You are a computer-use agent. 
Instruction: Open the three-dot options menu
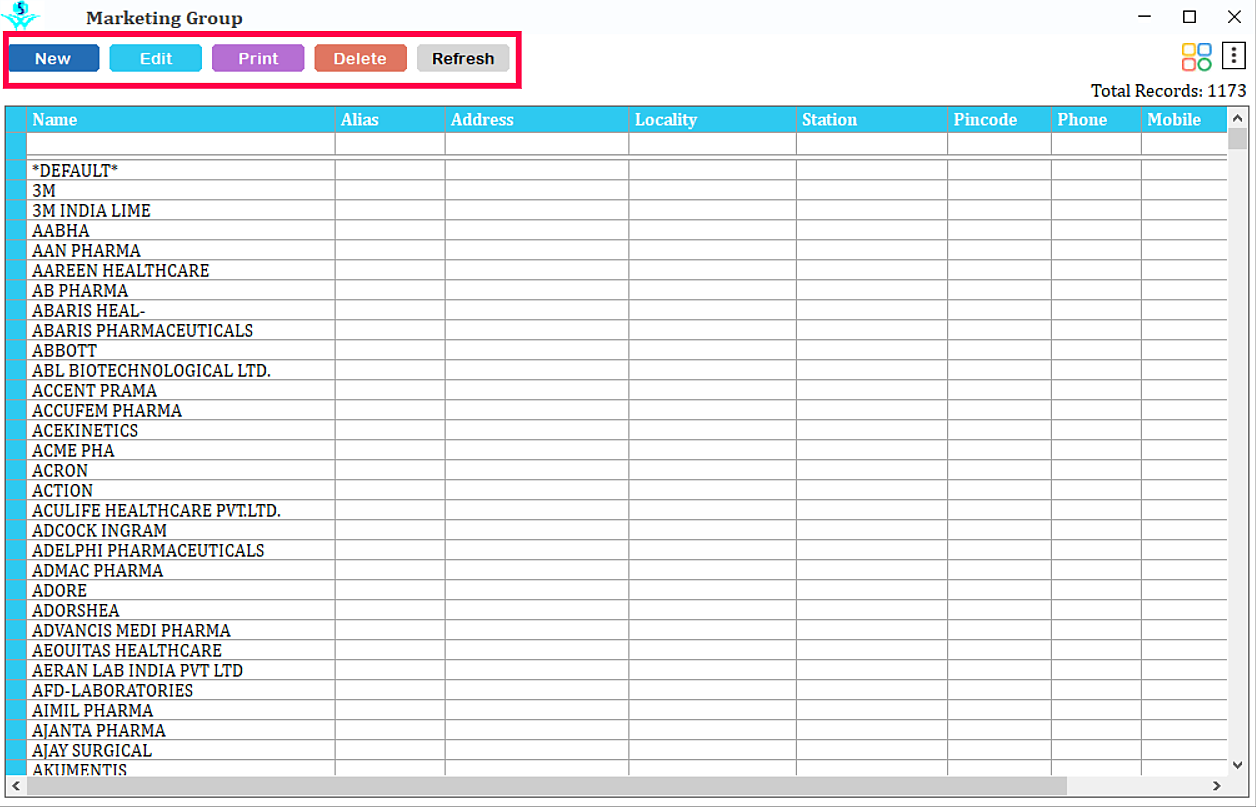[x=1234, y=56]
